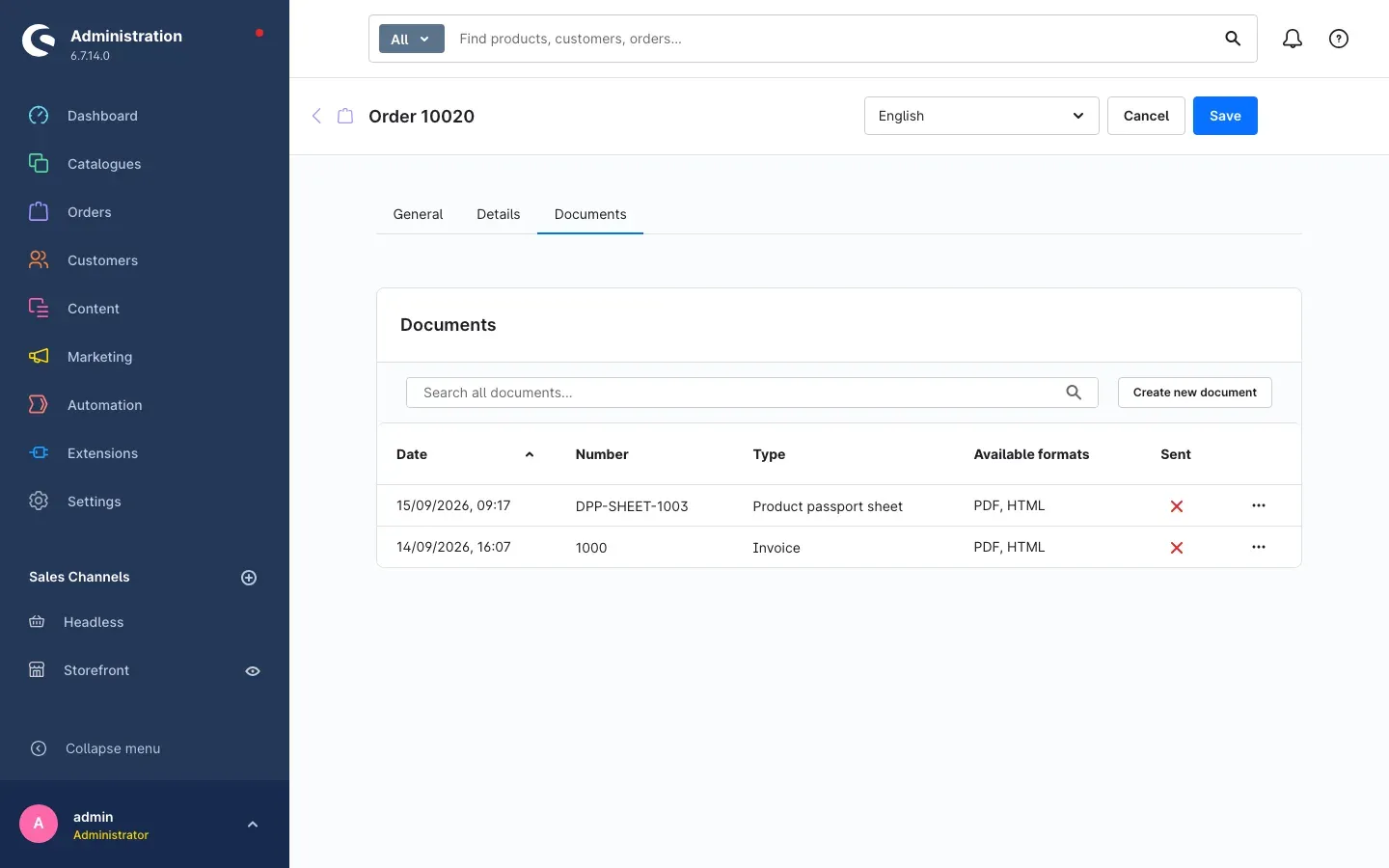Image resolution: width=1389 pixels, height=868 pixels.
Task: Switch to the Details tab
Action: (x=499, y=214)
